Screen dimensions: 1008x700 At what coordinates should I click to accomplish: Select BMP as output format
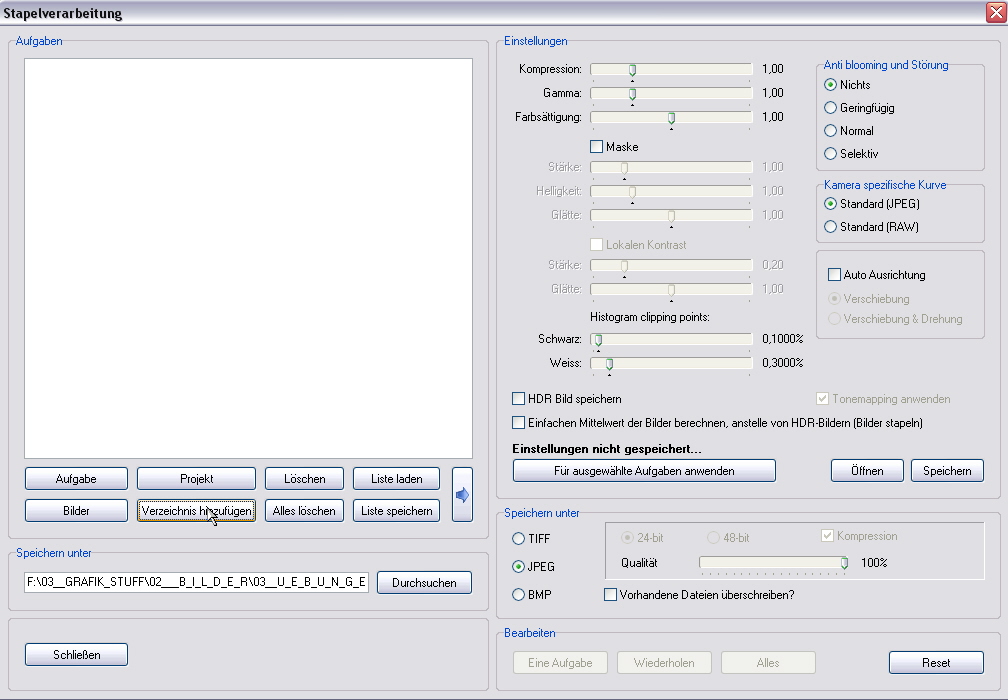coord(519,595)
